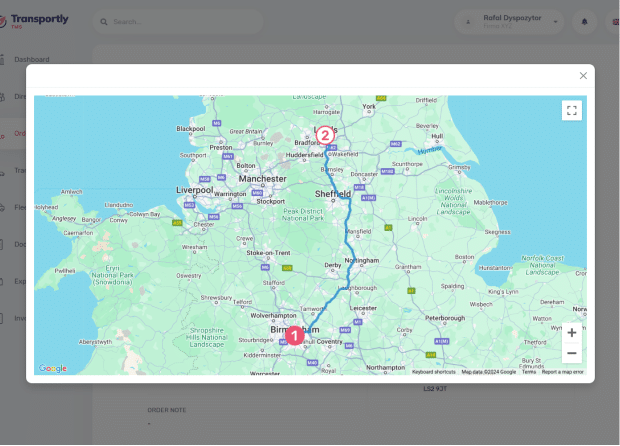Open Dashboard in the sidebar
Viewport: 620px width, 446px height.
32,59
